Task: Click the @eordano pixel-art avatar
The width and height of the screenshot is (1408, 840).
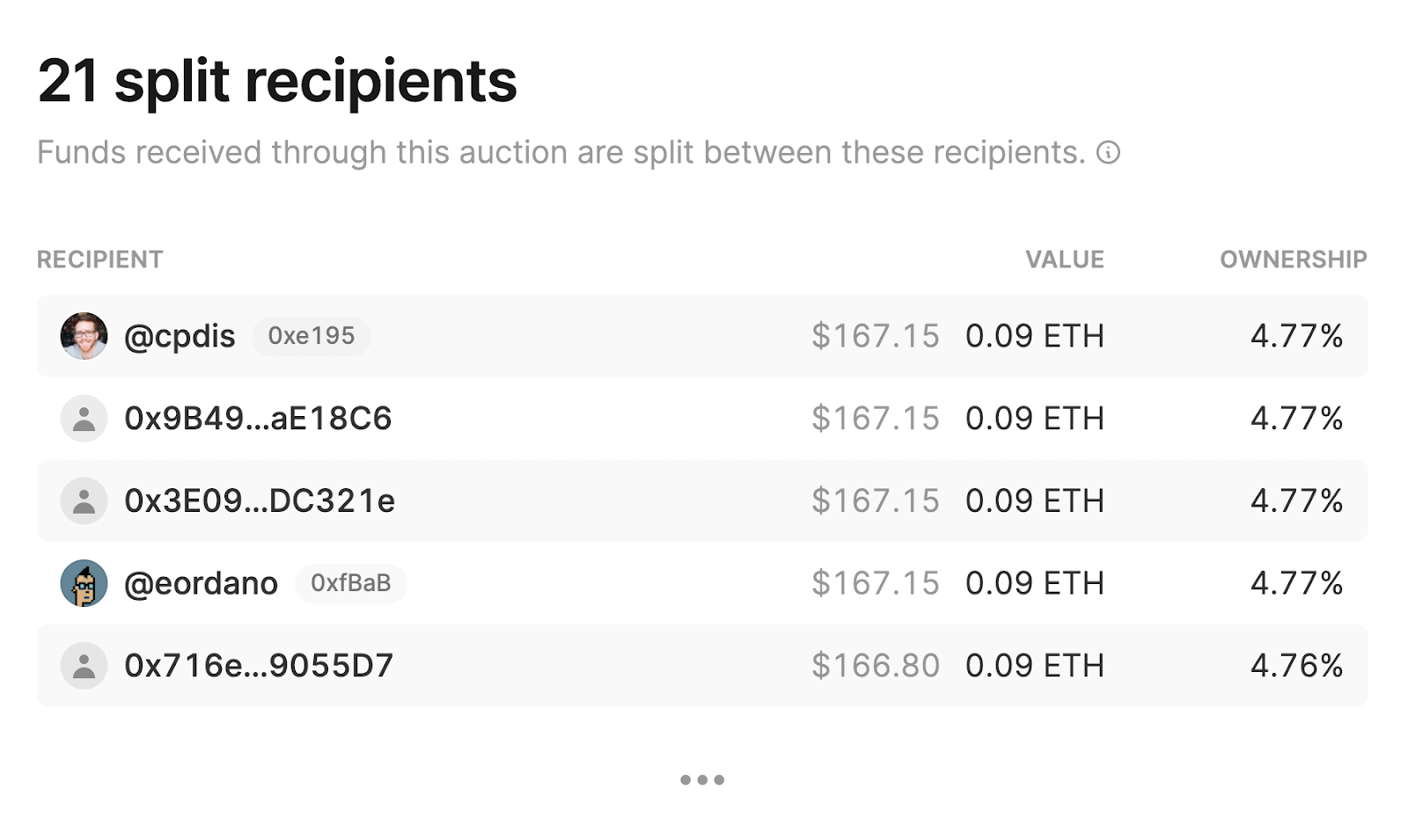Action: (84, 583)
